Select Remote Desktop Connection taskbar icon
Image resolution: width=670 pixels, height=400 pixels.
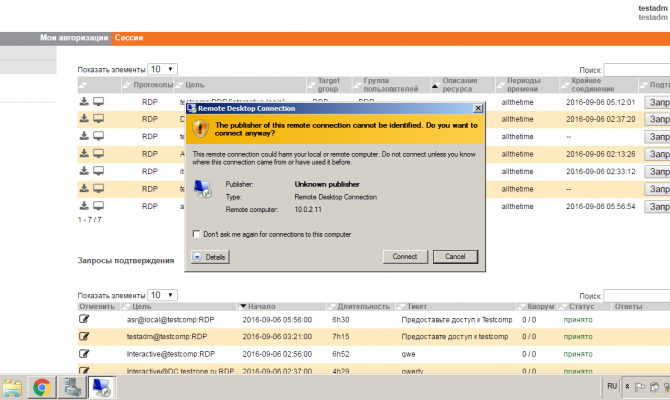coord(102,388)
